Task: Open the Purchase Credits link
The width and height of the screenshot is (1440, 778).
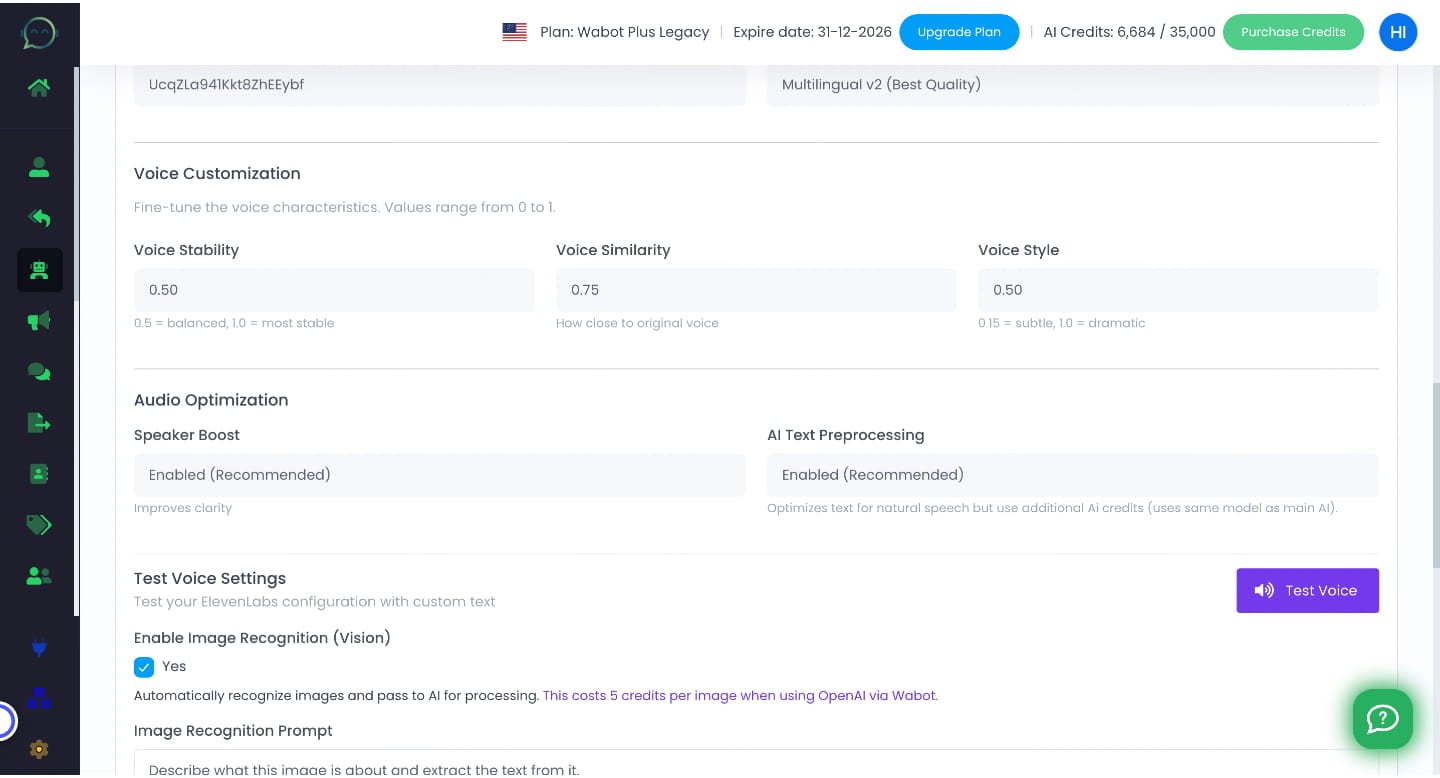Action: pos(1293,32)
